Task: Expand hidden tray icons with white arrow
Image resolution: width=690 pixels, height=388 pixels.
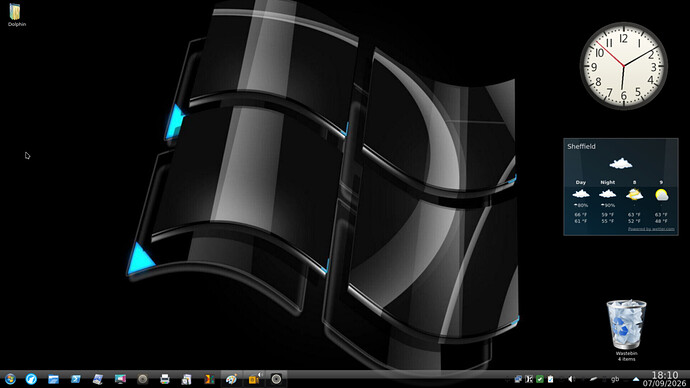Action: 636,379
